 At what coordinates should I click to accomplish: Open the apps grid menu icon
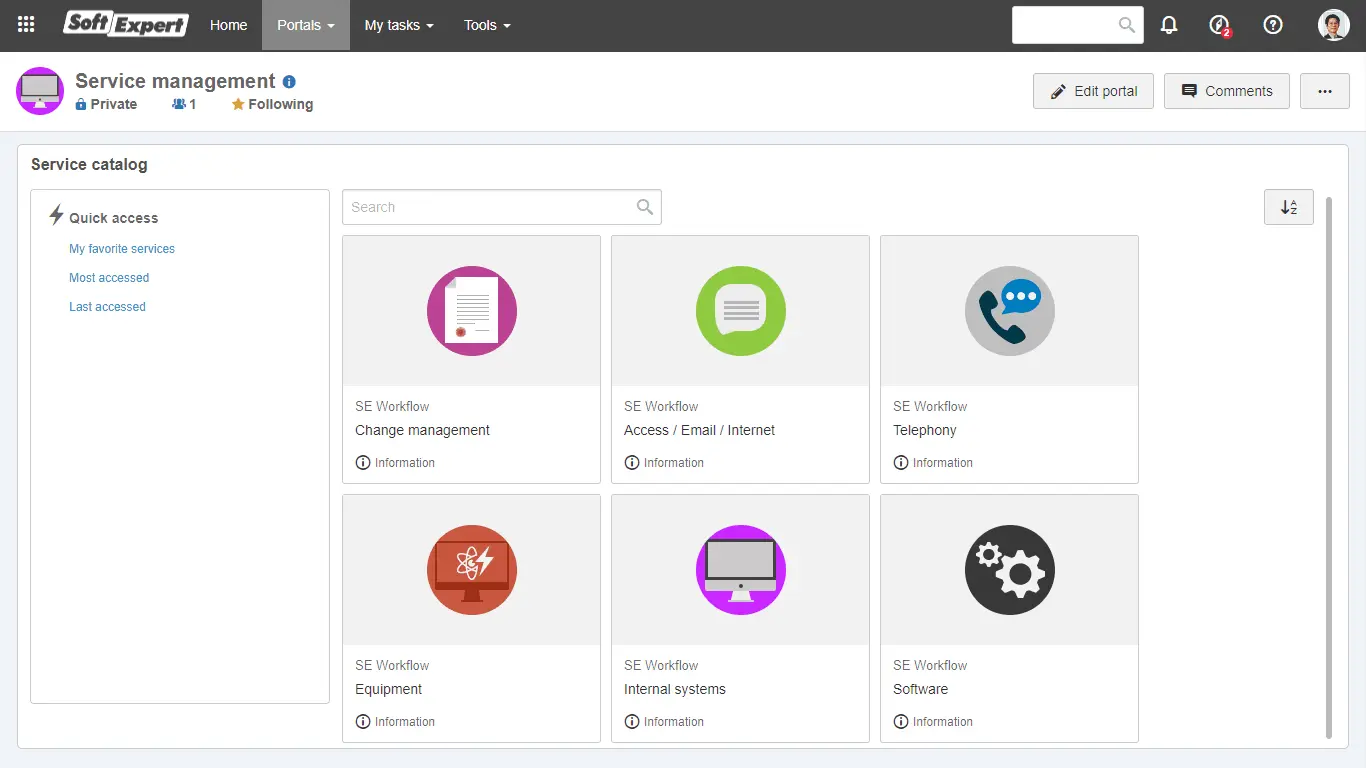tap(26, 25)
